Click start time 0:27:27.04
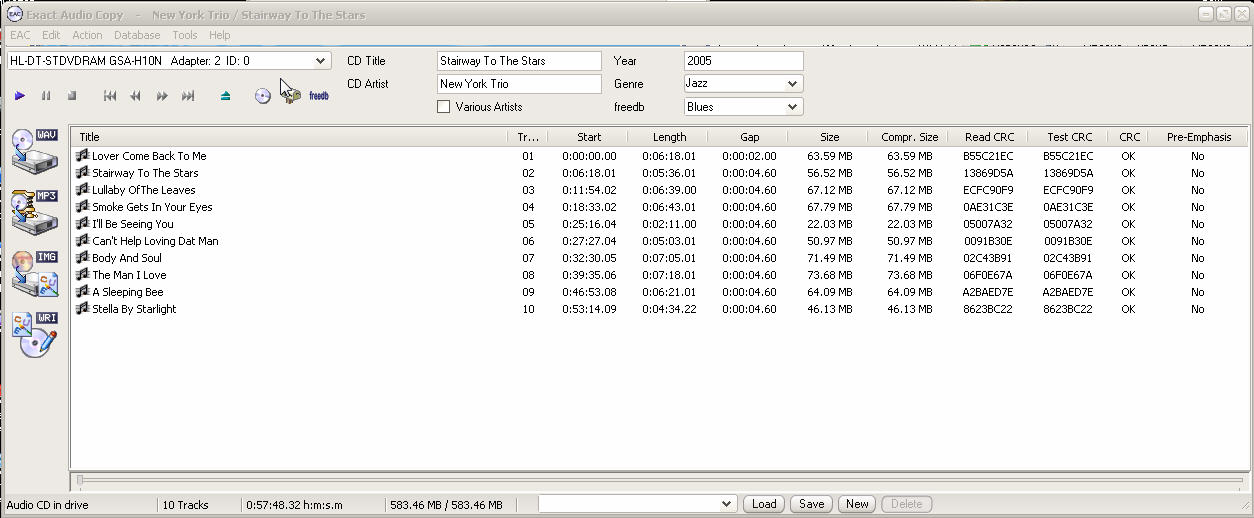 coord(589,241)
